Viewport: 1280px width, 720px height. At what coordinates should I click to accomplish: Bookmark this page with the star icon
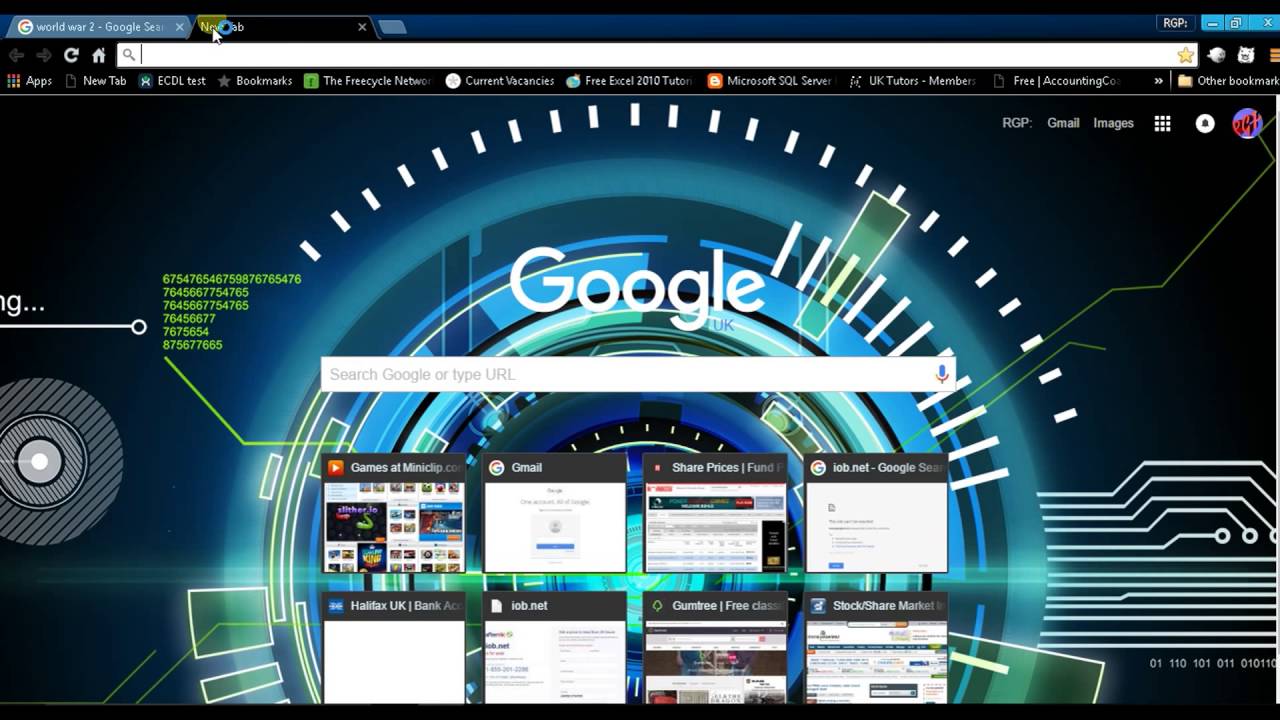tap(1186, 55)
